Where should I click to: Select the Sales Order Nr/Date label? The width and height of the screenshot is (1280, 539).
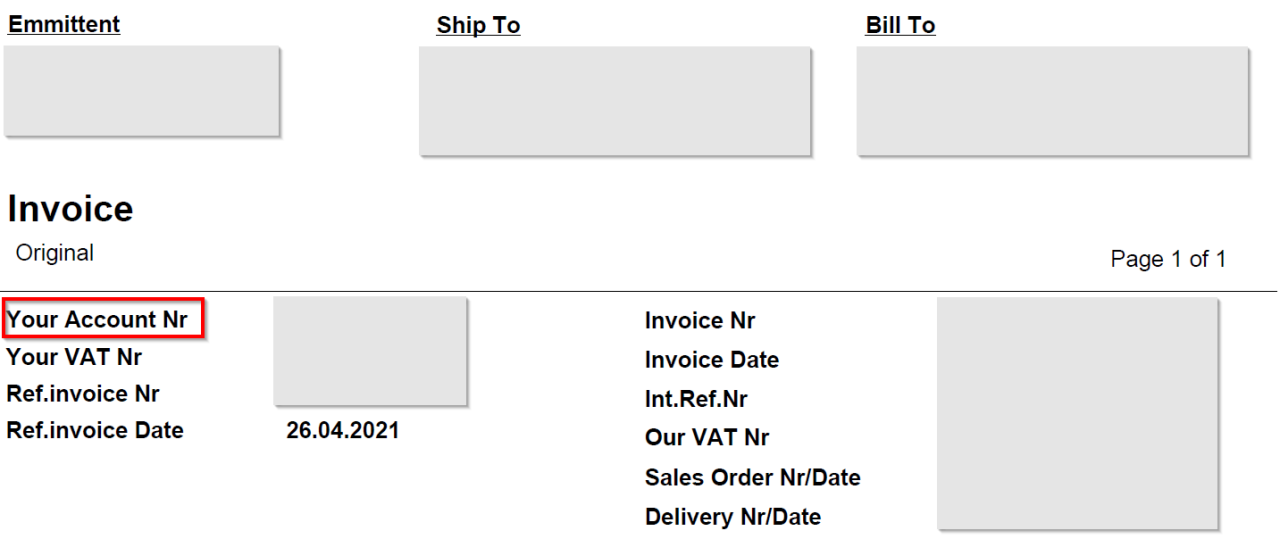pyautogui.click(x=753, y=478)
